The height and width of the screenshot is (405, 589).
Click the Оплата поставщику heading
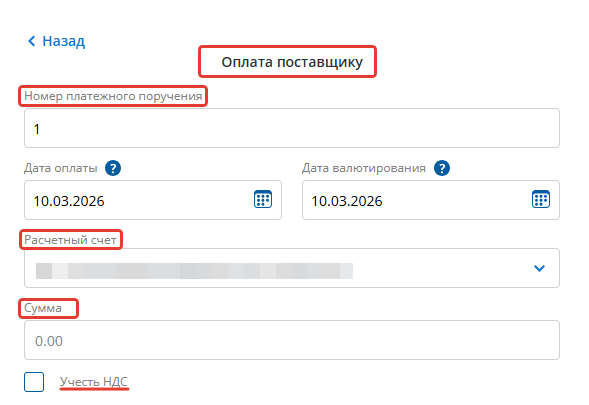(292, 62)
